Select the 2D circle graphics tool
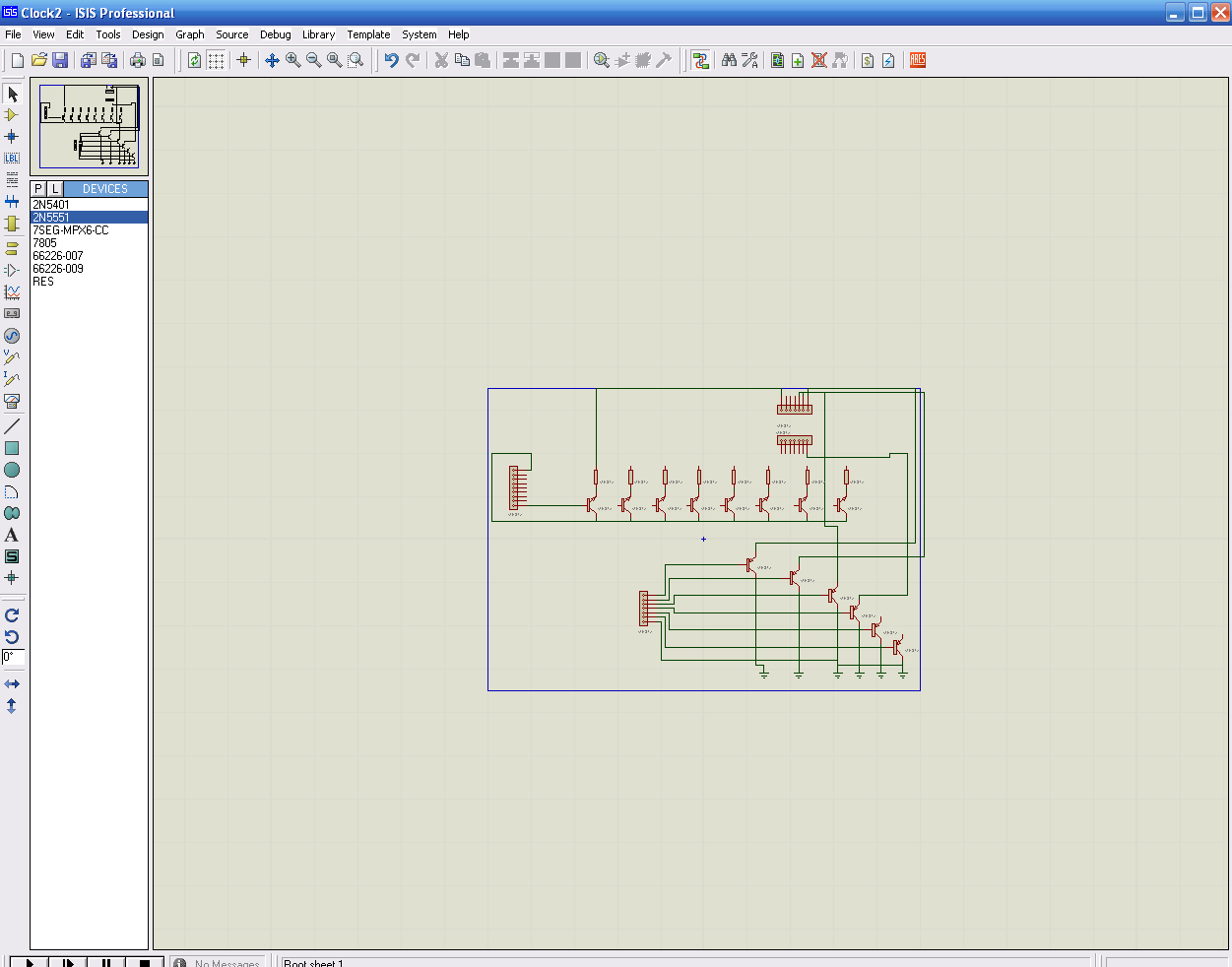Image resolution: width=1232 pixels, height=967 pixels. (x=12, y=470)
